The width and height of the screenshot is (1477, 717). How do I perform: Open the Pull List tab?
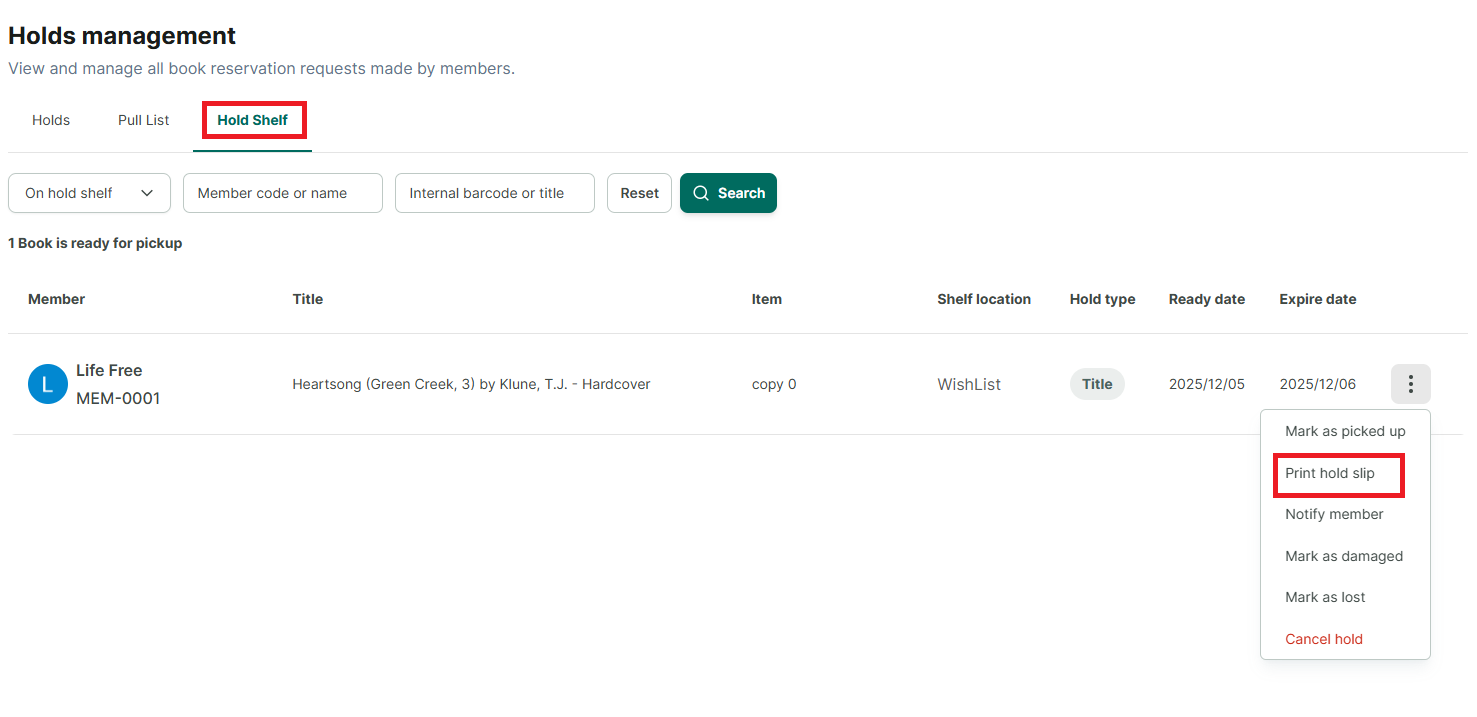pyautogui.click(x=144, y=120)
